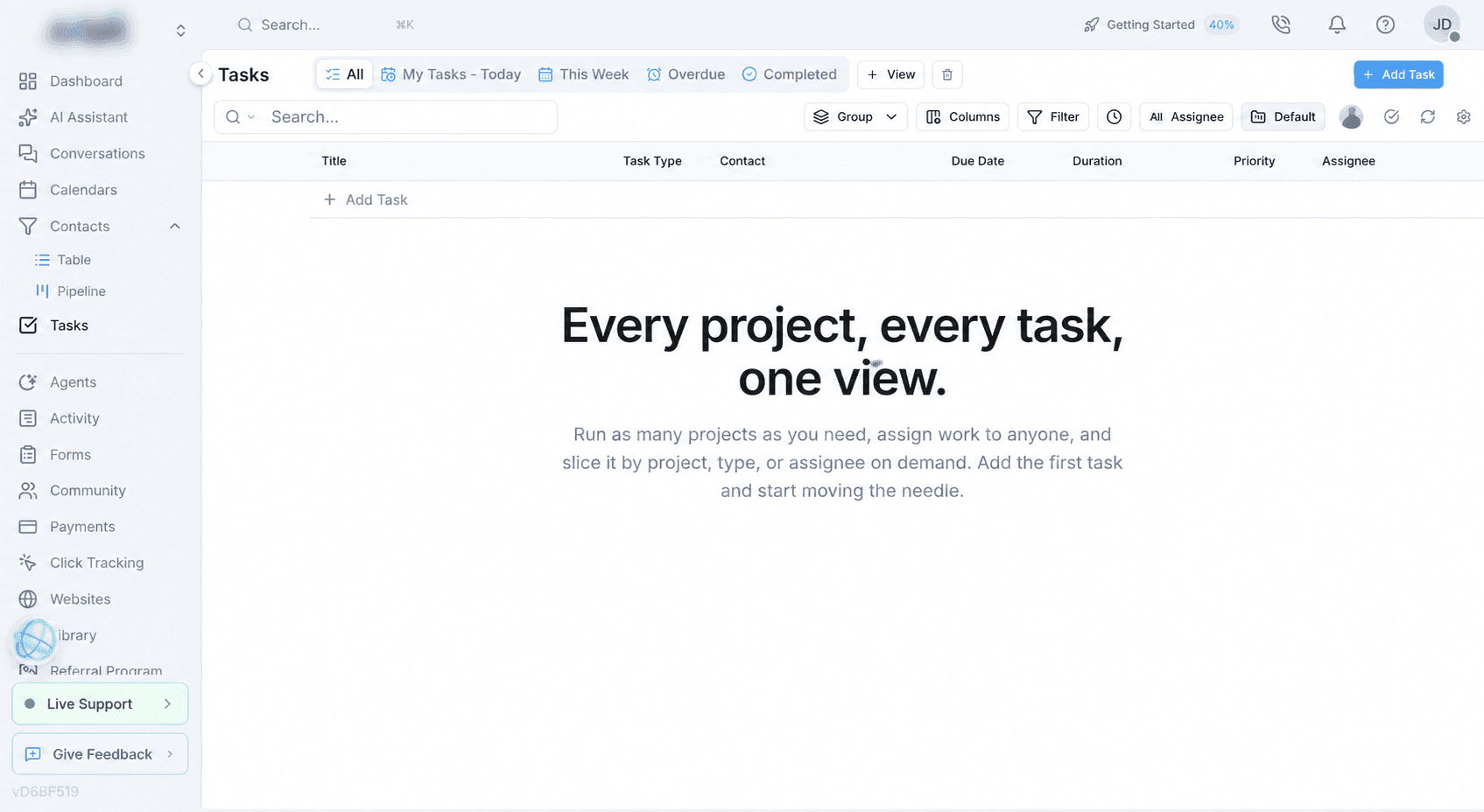
Task: Open the task search type dropdown arrow
Action: [x=251, y=117]
